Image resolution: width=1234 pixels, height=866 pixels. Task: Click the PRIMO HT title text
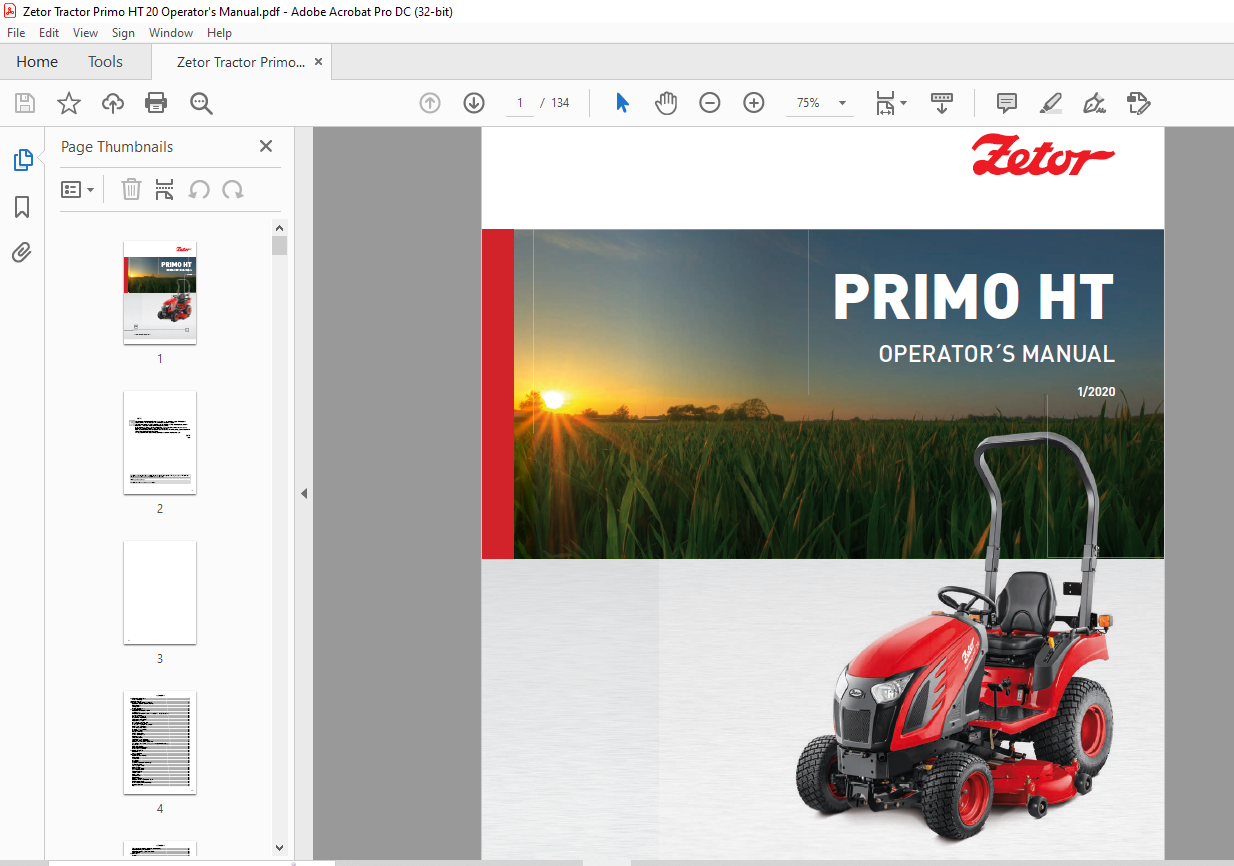pos(973,297)
